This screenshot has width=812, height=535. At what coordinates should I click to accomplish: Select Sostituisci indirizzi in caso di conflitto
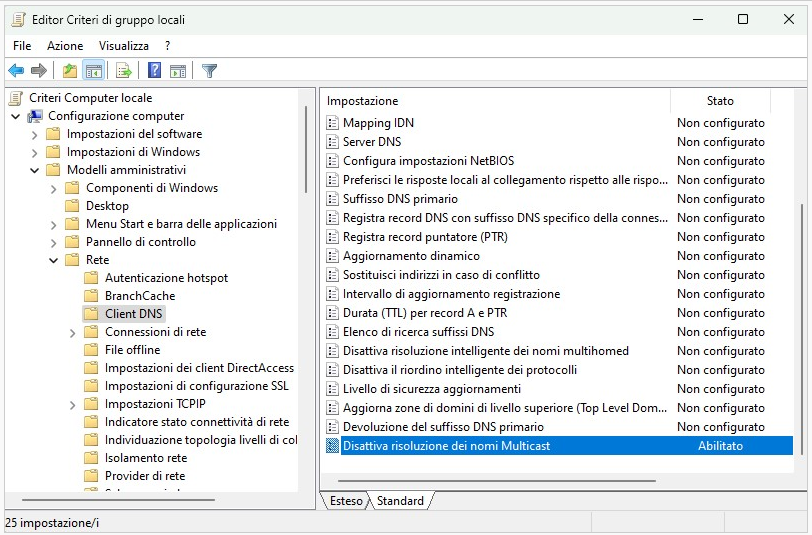[441, 275]
